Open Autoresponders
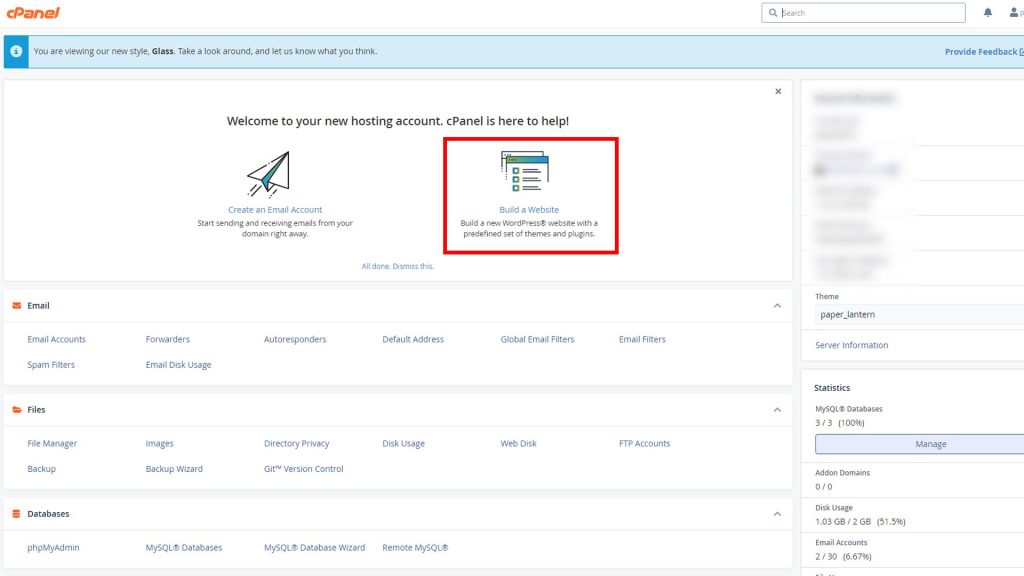1024x576 pixels. [295, 340]
